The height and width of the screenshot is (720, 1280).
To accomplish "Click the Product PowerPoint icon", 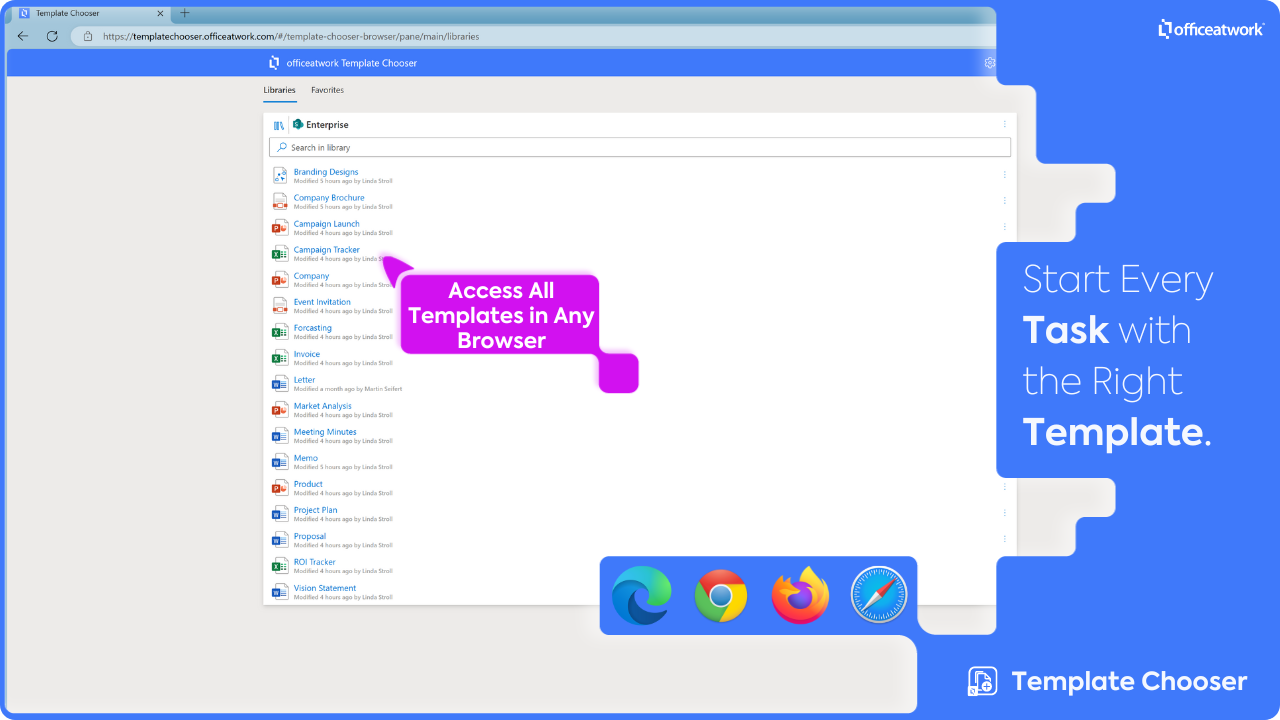I will pyautogui.click(x=280, y=487).
